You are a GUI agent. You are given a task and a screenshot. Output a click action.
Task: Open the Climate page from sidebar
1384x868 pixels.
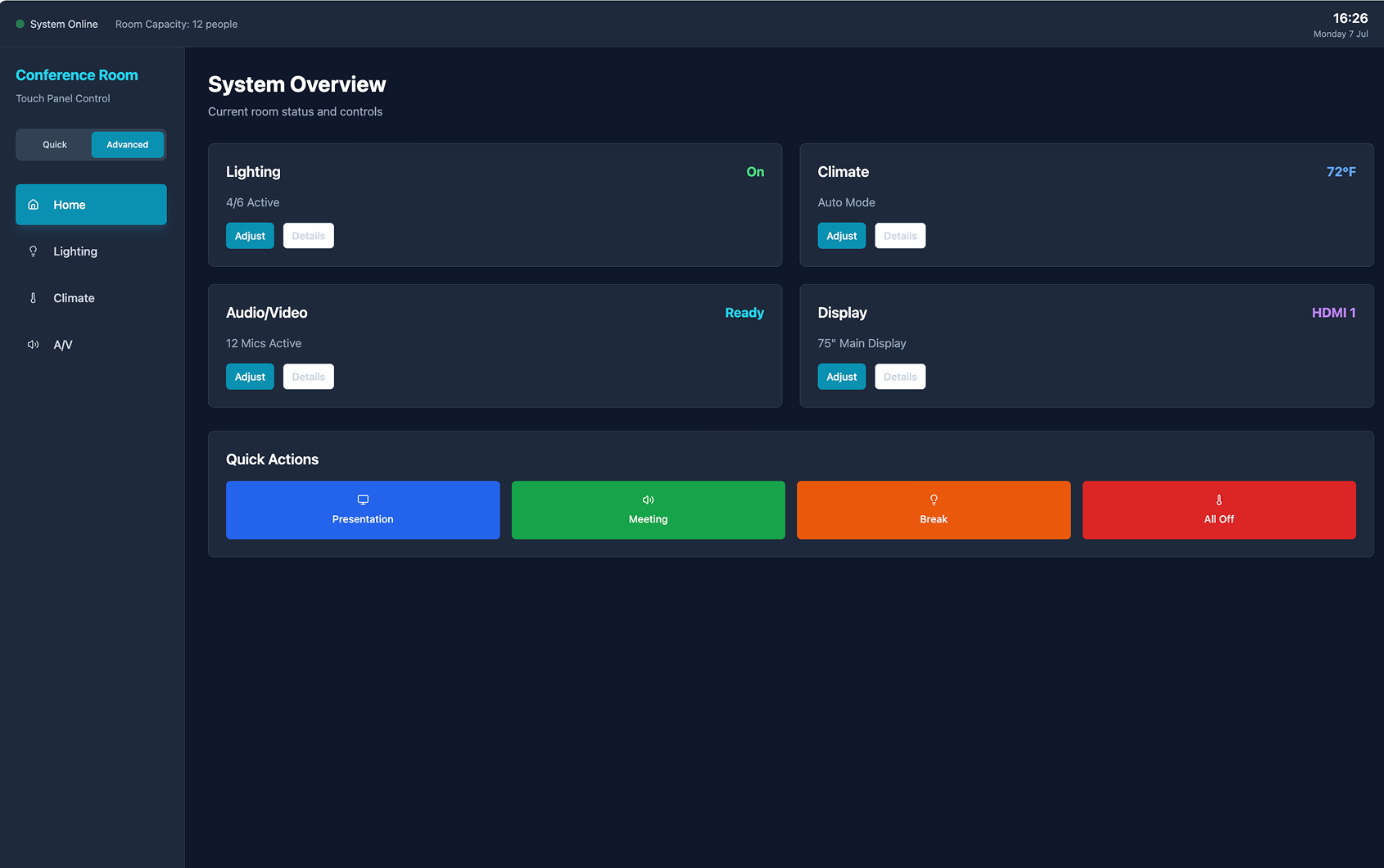click(x=91, y=298)
